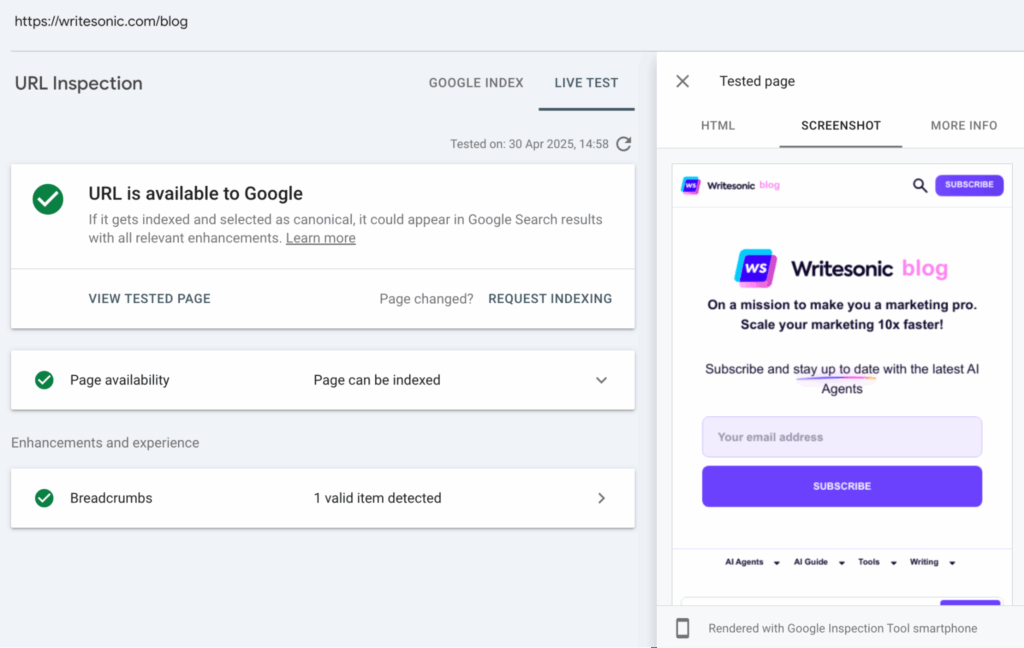Expand the Page availability row chevron
Screen dimensions: 1024x648
601,380
